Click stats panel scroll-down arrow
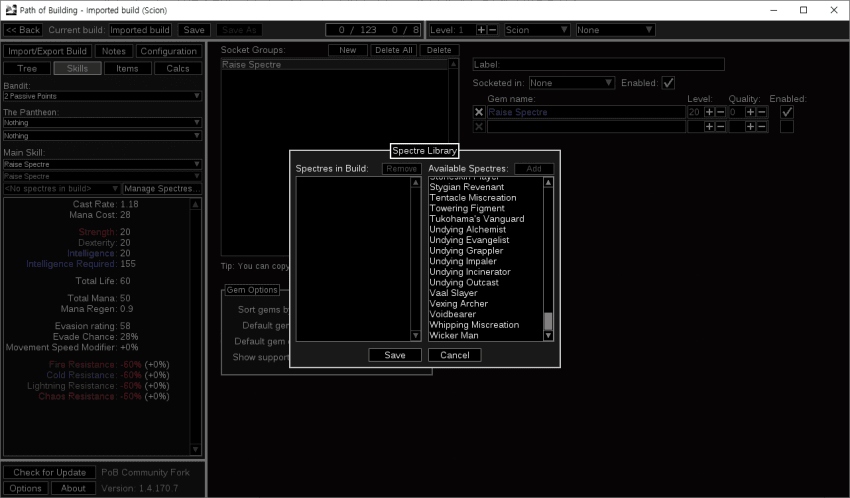This screenshot has height=498, width=850. tap(195, 449)
